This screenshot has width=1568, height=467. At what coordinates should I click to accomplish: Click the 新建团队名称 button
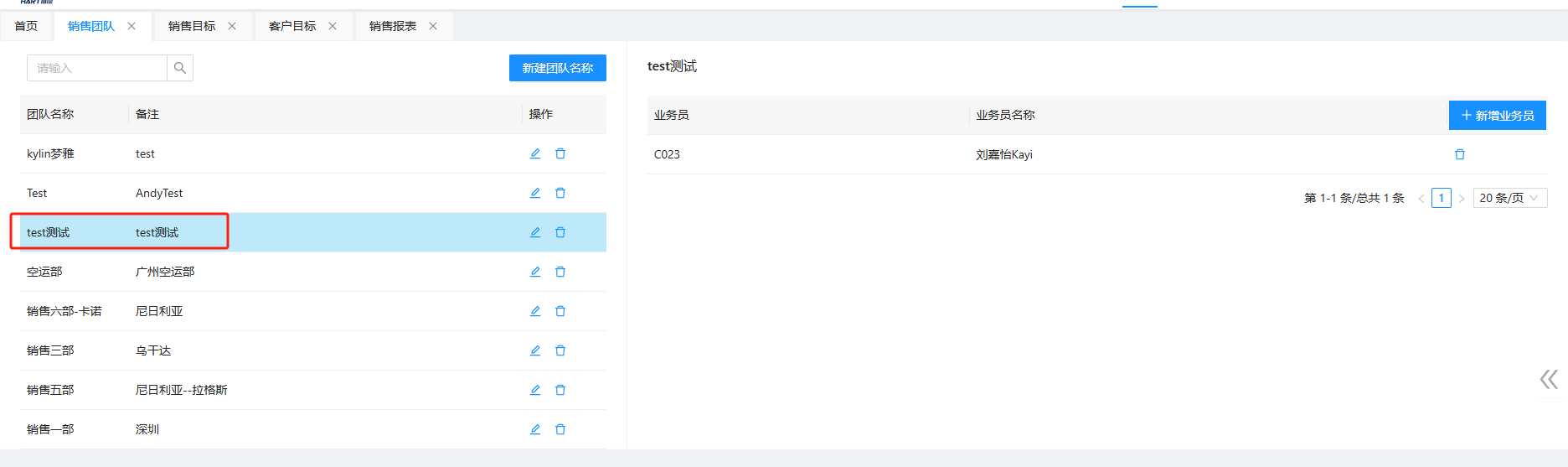coord(557,68)
